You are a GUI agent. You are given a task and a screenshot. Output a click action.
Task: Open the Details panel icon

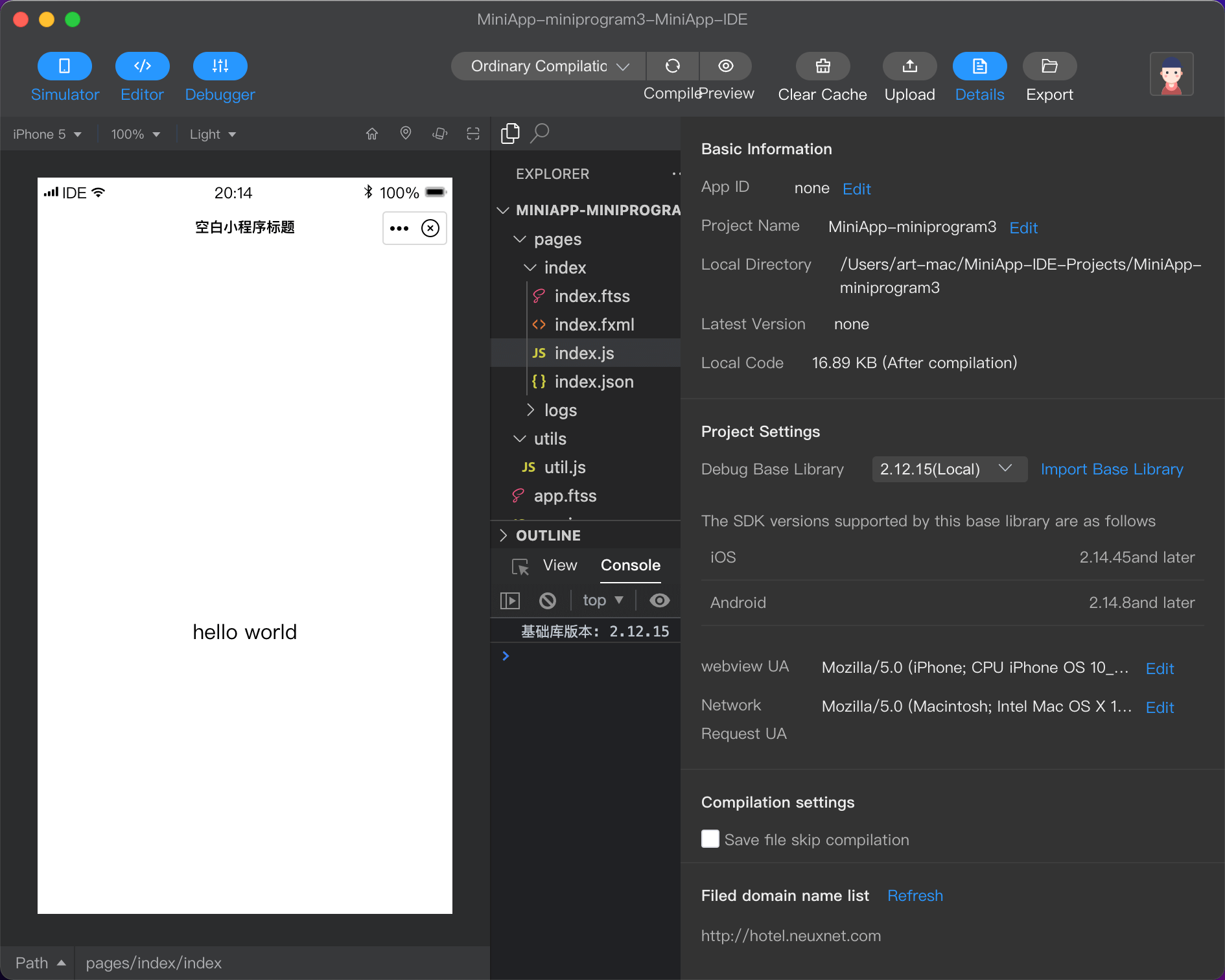pos(980,66)
